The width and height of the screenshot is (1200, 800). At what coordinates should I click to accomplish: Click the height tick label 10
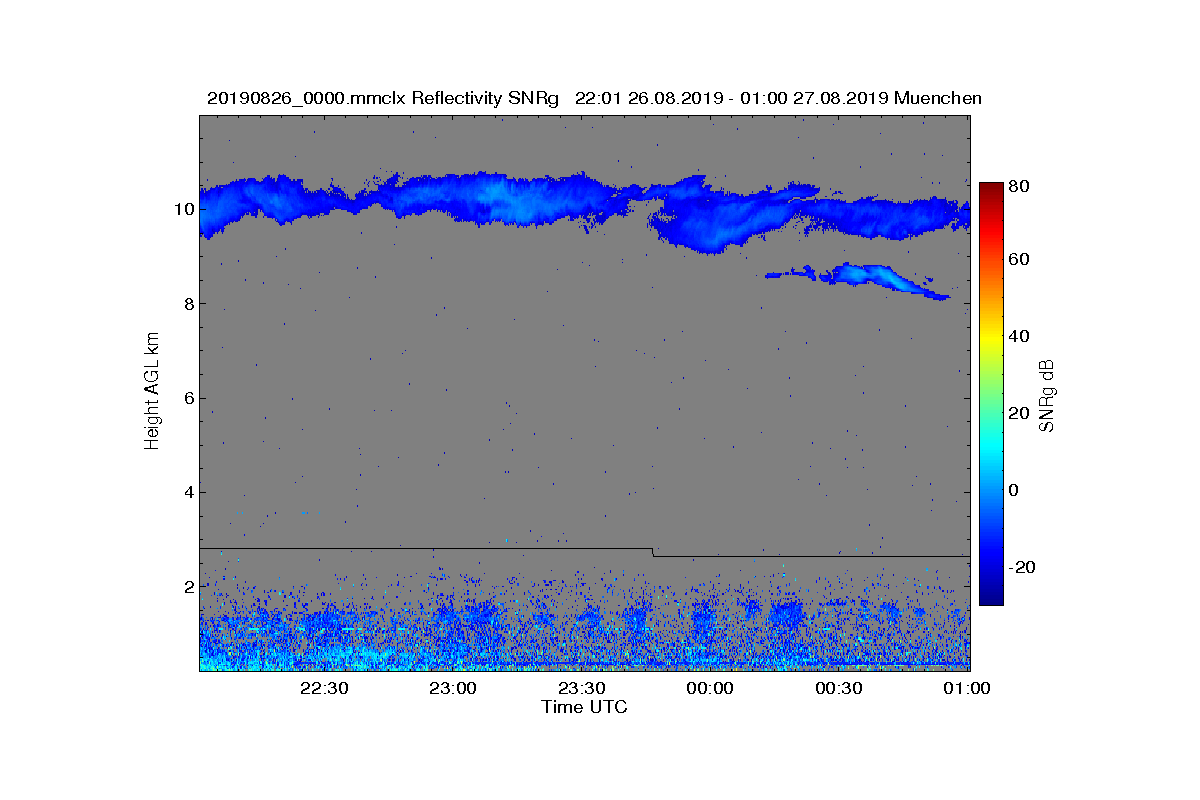pyautogui.click(x=183, y=209)
